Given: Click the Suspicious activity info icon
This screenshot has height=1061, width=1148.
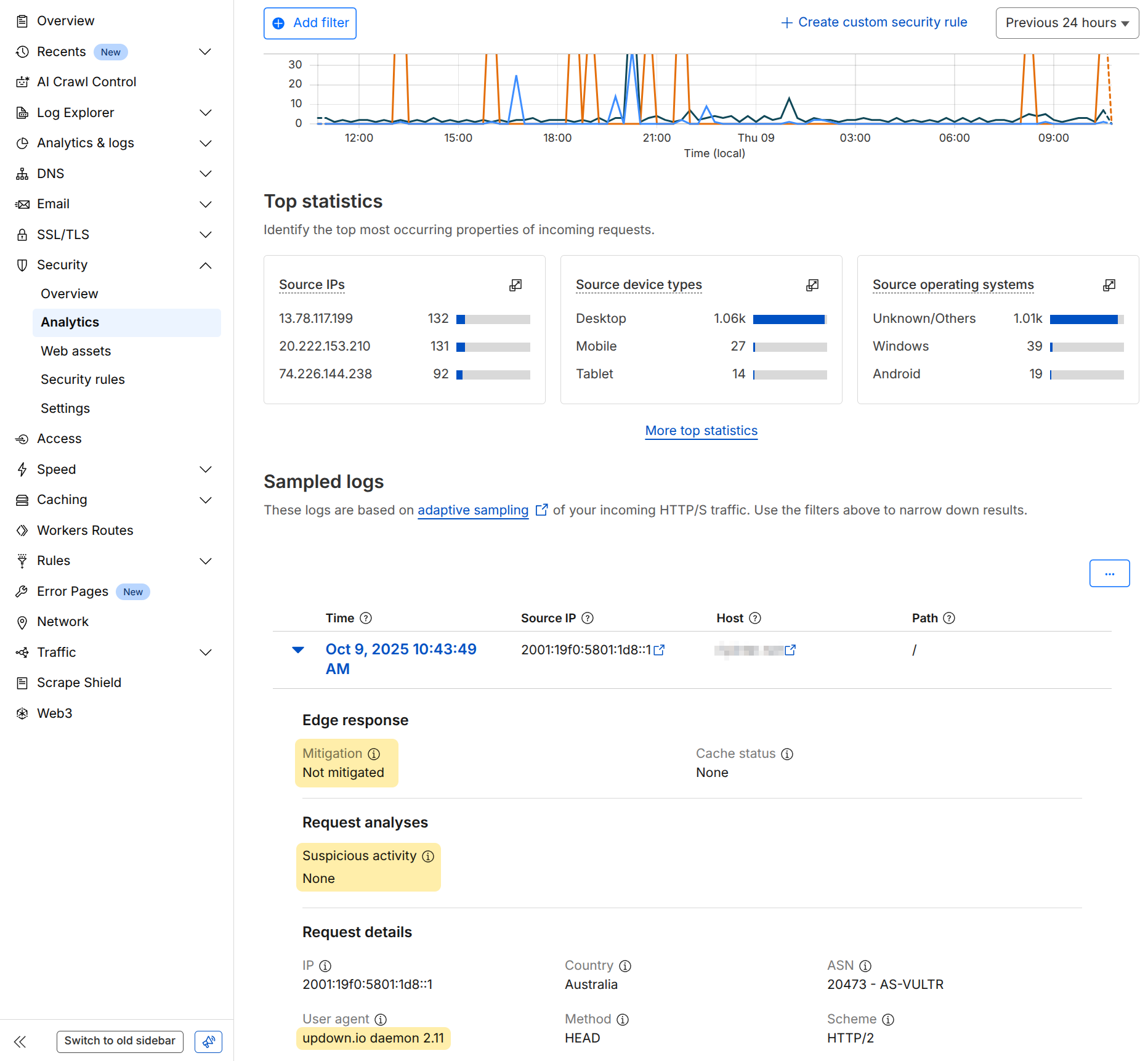Looking at the screenshot, I should [428, 856].
